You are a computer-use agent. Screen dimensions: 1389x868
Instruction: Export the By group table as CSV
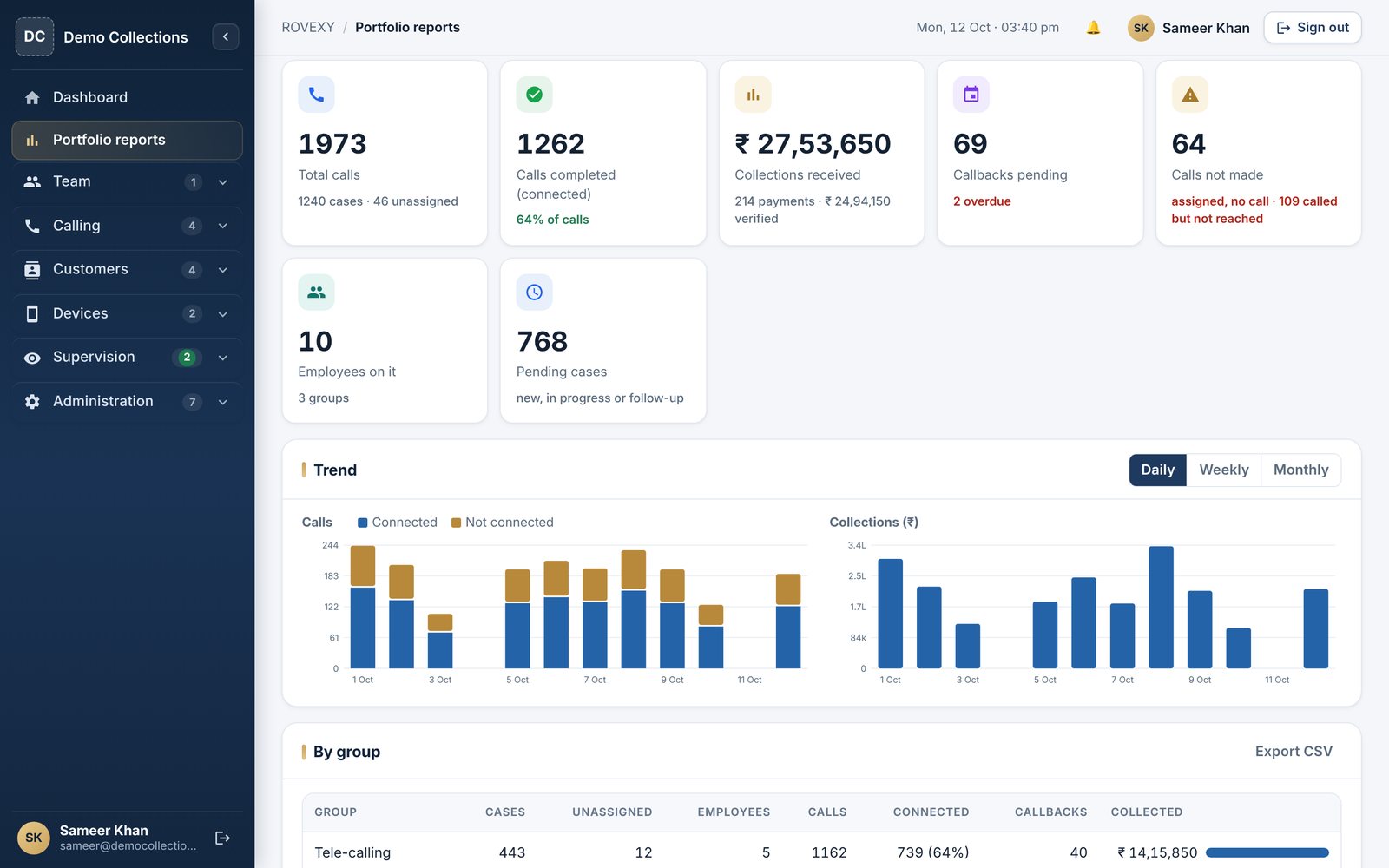coord(1294,752)
